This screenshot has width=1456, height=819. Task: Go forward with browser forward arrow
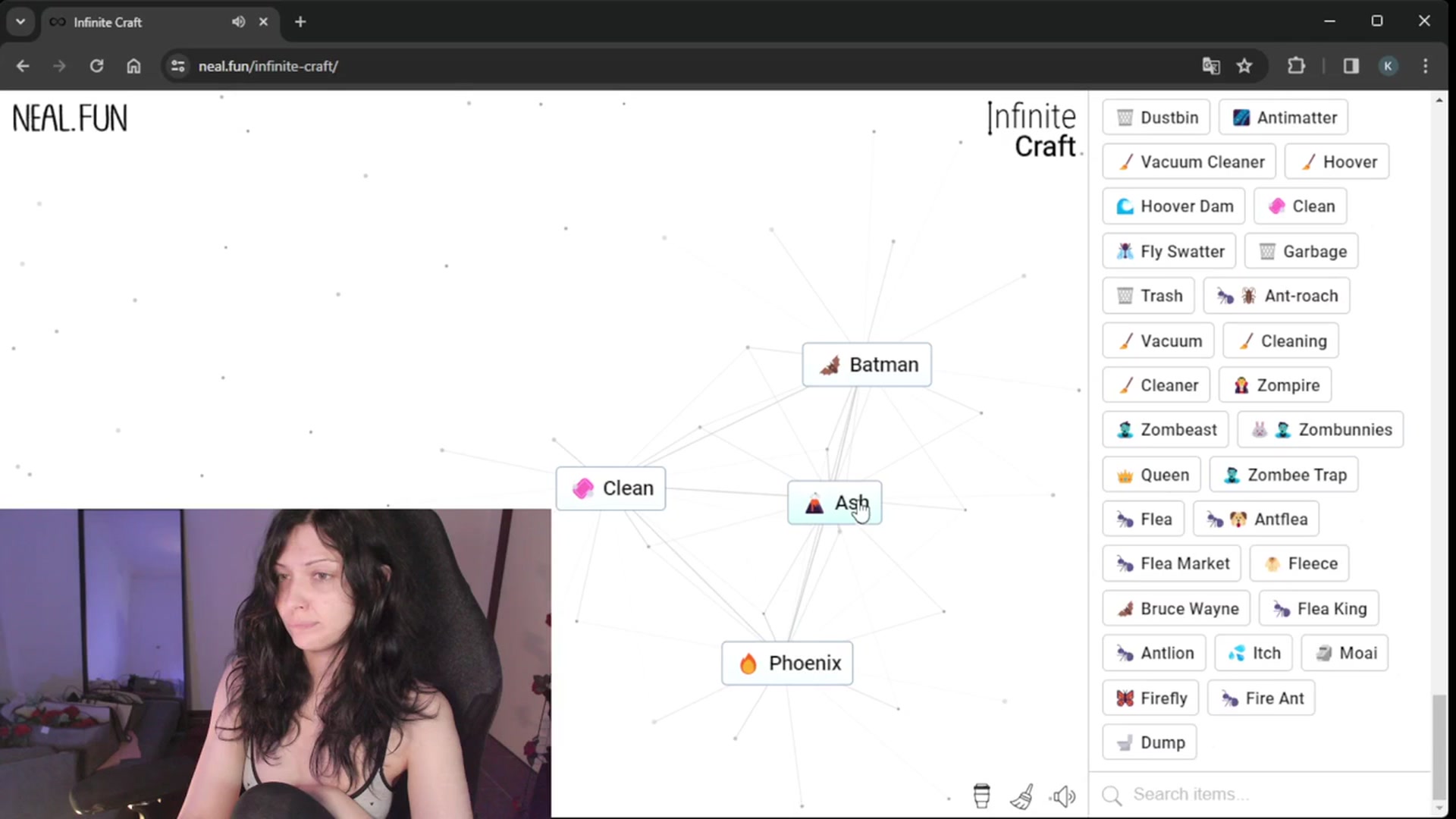59,66
